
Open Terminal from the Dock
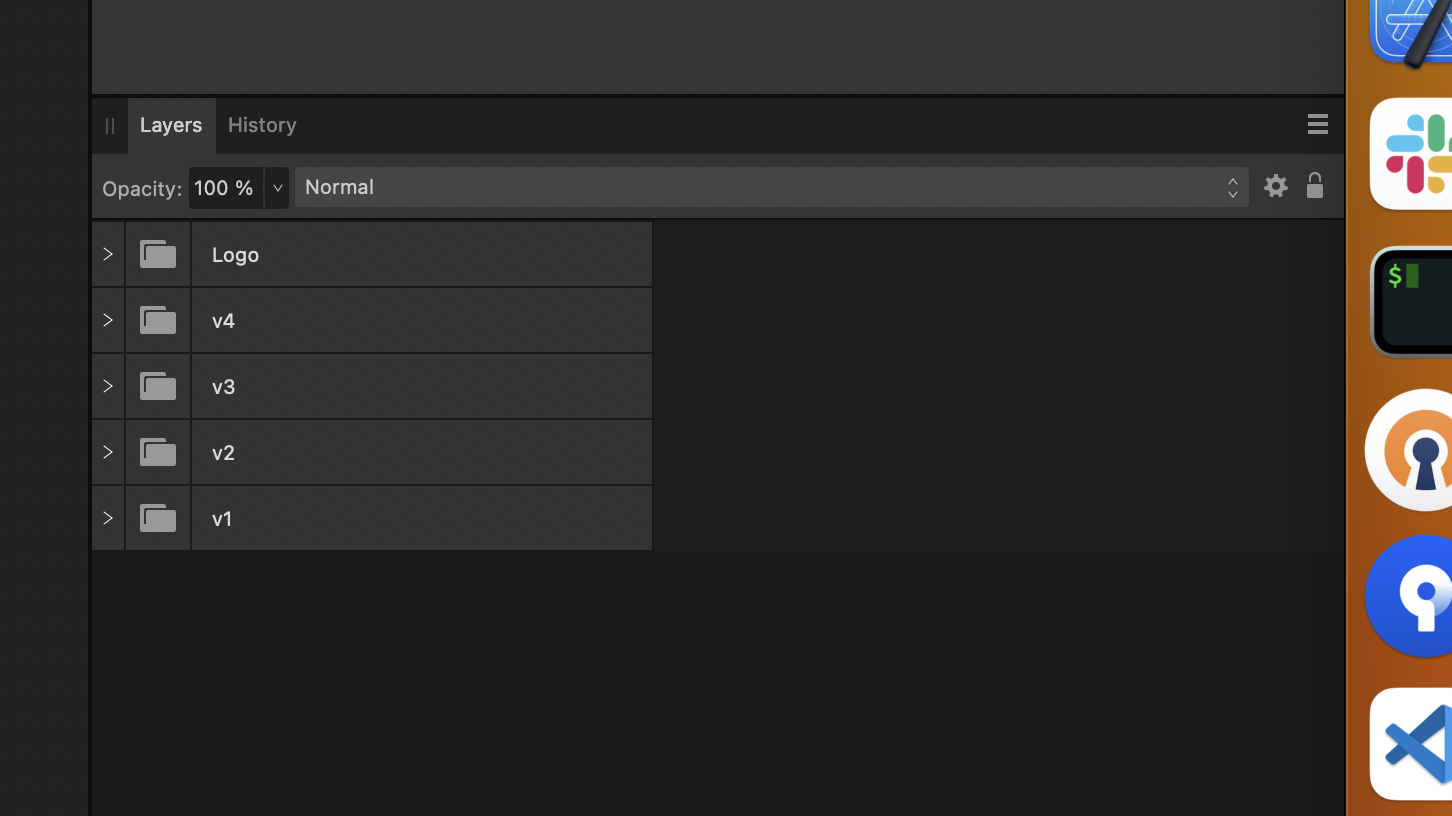tap(1411, 302)
